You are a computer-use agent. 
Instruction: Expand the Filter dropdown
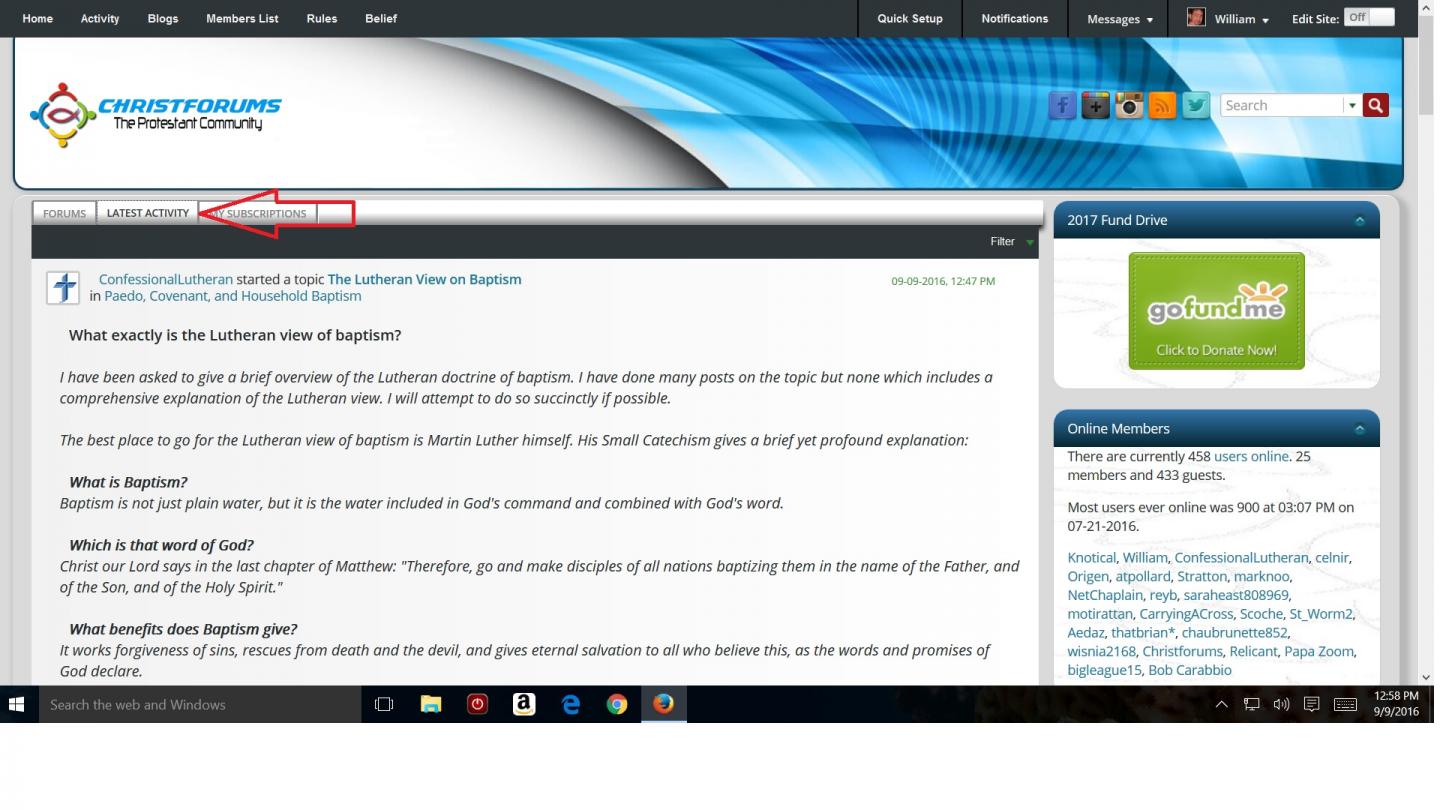[1012, 241]
